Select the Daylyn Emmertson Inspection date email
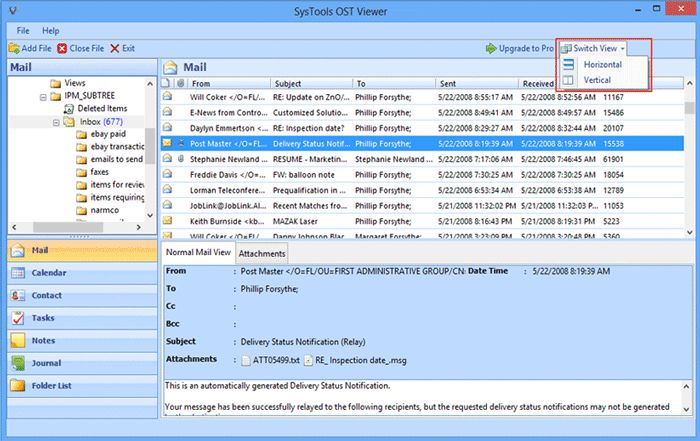This screenshot has height=441, width=700. tap(422, 128)
